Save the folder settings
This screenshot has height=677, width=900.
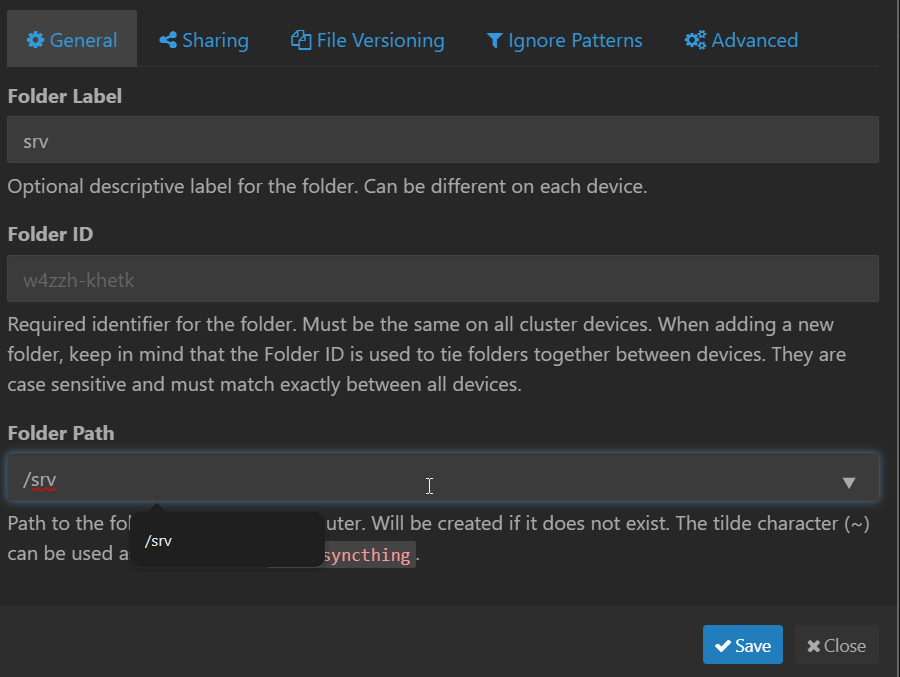[x=743, y=646]
